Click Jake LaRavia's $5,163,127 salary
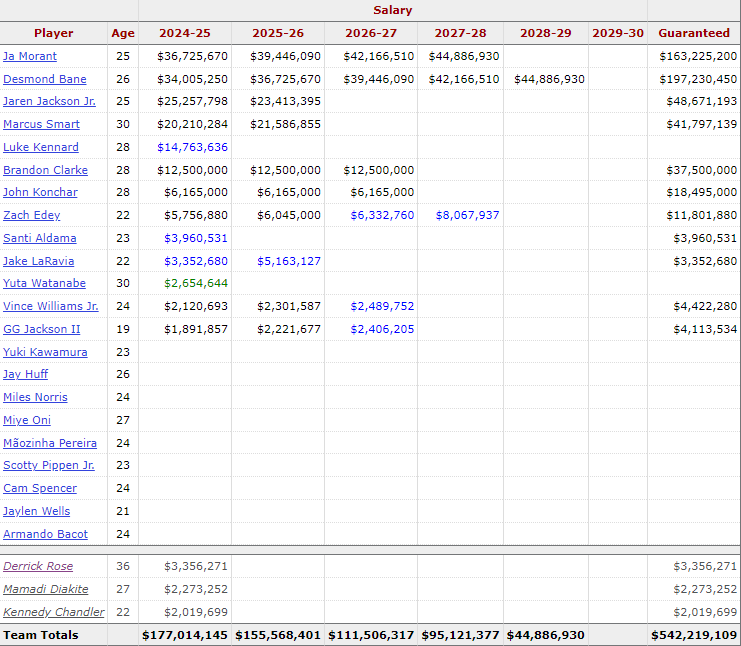 (289, 261)
